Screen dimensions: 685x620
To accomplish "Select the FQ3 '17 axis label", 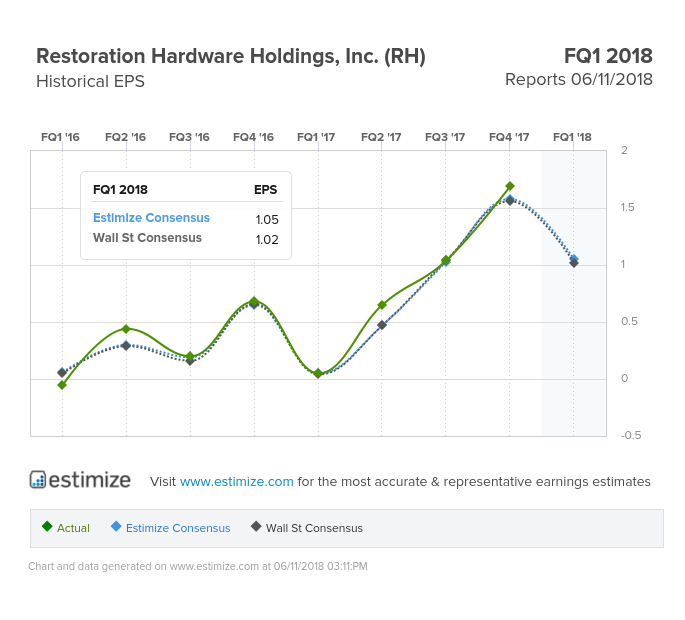I will (x=445, y=137).
